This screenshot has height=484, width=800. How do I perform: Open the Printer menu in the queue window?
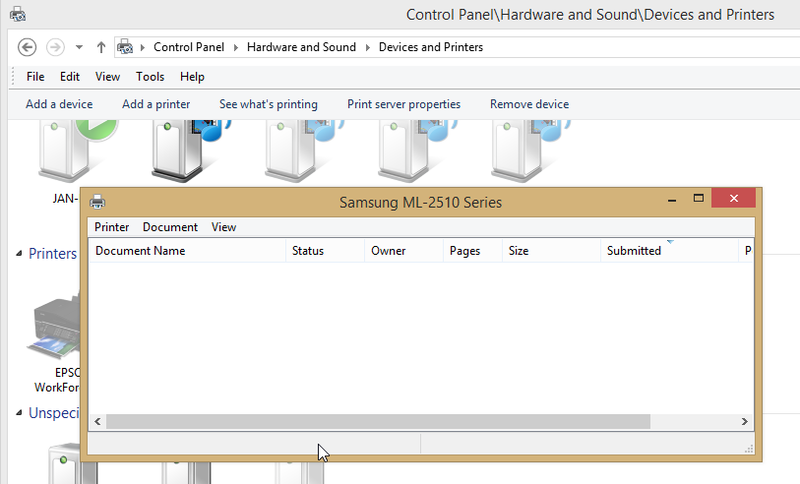point(111,227)
